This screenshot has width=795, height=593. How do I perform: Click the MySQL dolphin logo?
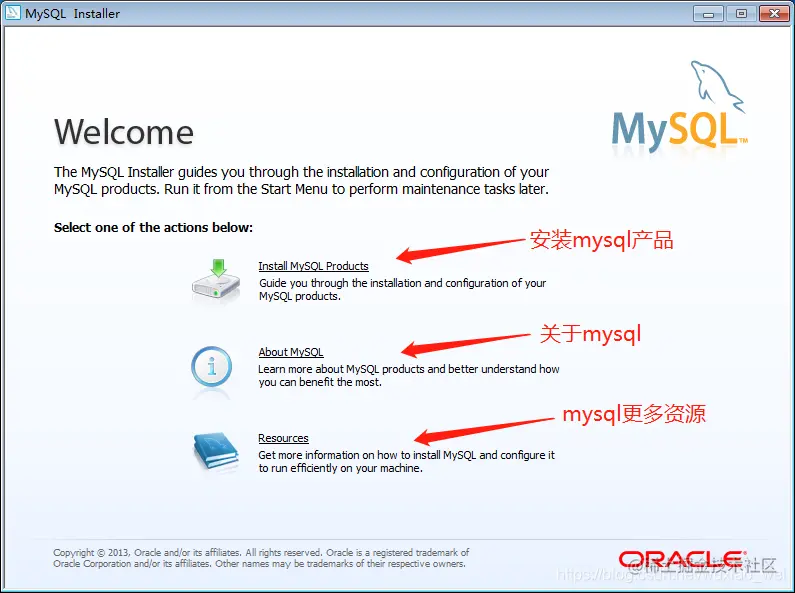point(679,107)
